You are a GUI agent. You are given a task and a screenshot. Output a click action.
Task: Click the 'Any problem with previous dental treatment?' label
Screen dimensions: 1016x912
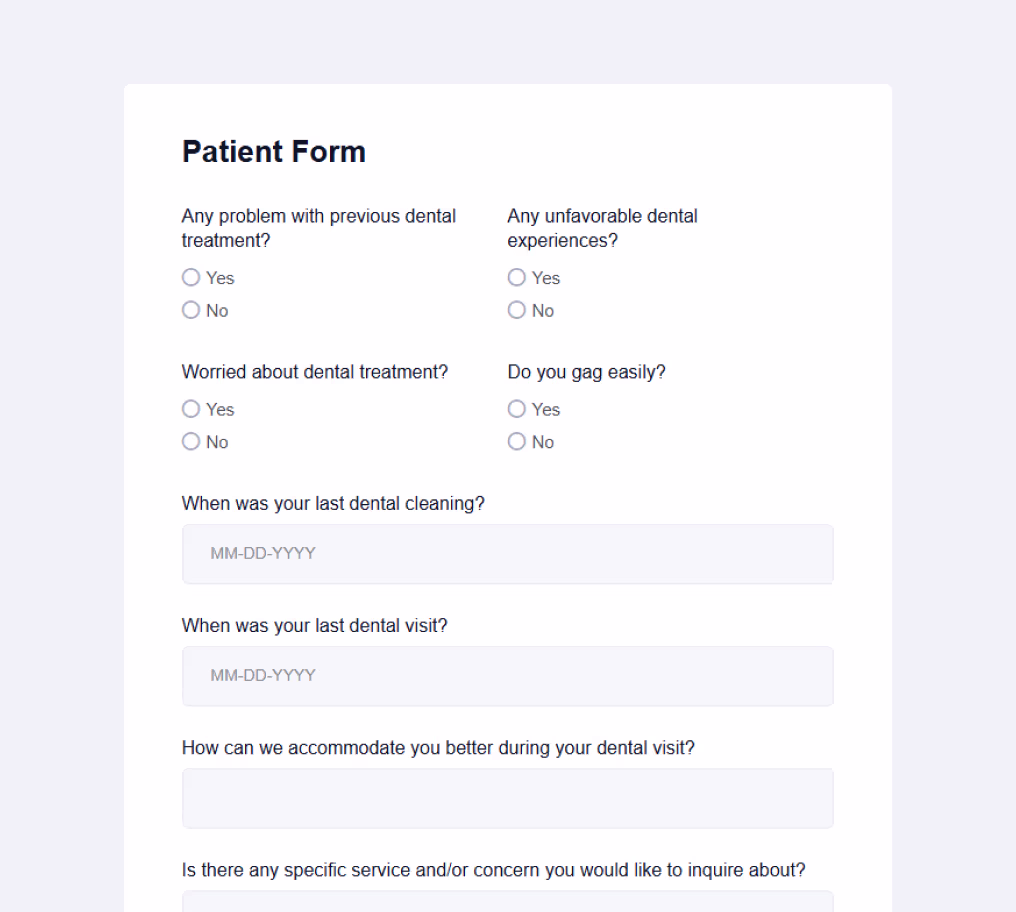[318, 228]
